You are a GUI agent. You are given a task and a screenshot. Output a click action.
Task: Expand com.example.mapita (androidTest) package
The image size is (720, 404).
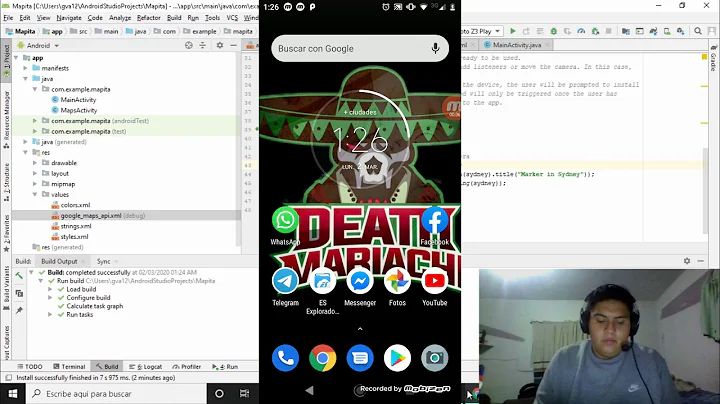point(35,121)
